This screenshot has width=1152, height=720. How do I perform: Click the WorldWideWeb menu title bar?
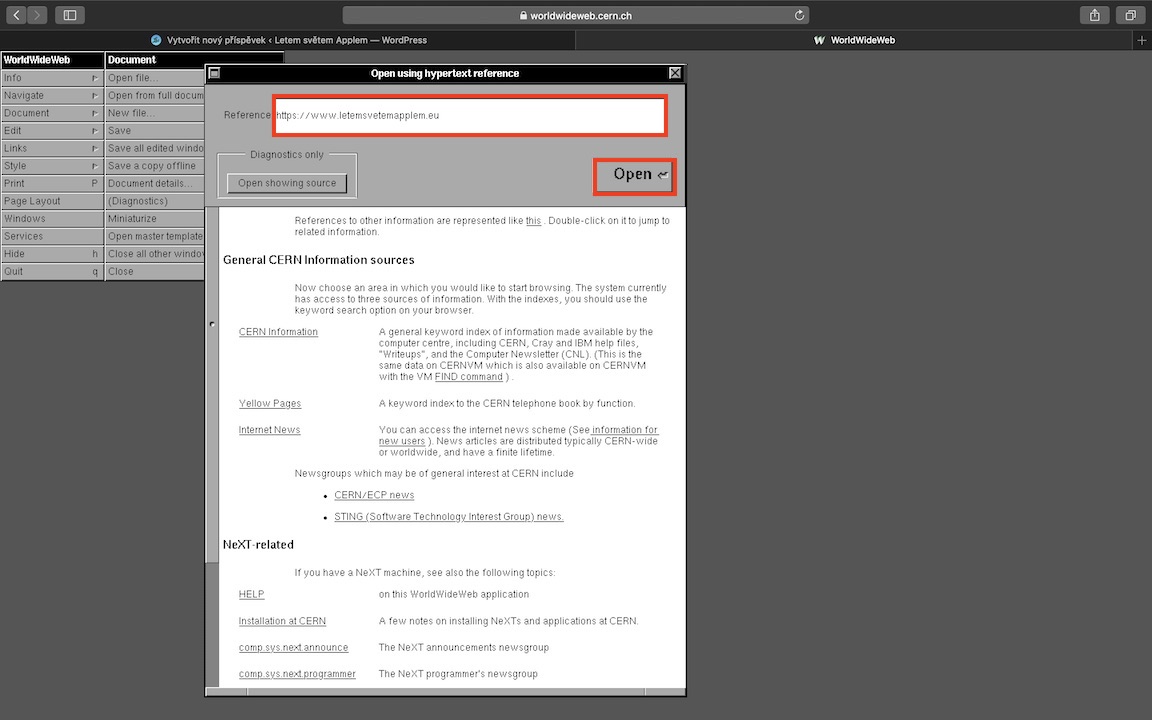coord(51,60)
